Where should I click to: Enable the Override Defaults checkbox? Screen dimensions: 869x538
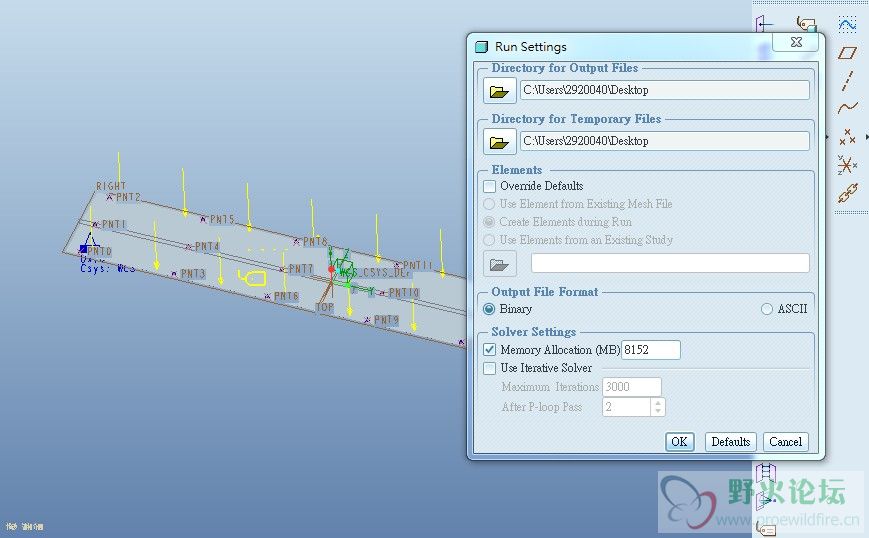[489, 186]
